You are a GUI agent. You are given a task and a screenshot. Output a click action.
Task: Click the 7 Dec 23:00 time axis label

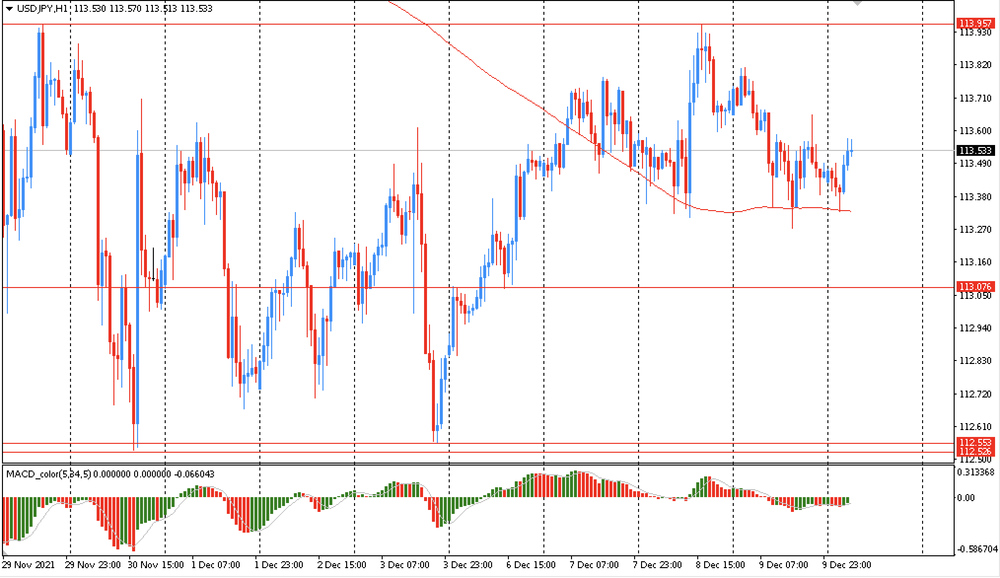(657, 565)
